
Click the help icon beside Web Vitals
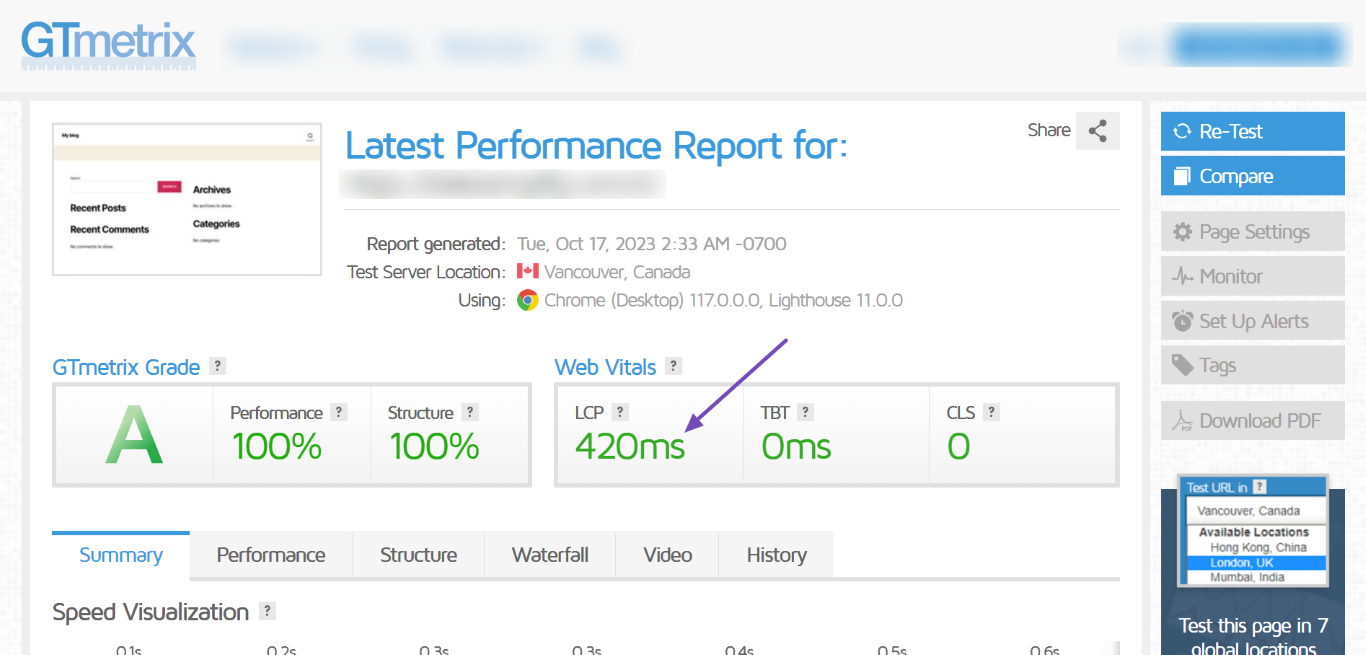click(x=674, y=367)
